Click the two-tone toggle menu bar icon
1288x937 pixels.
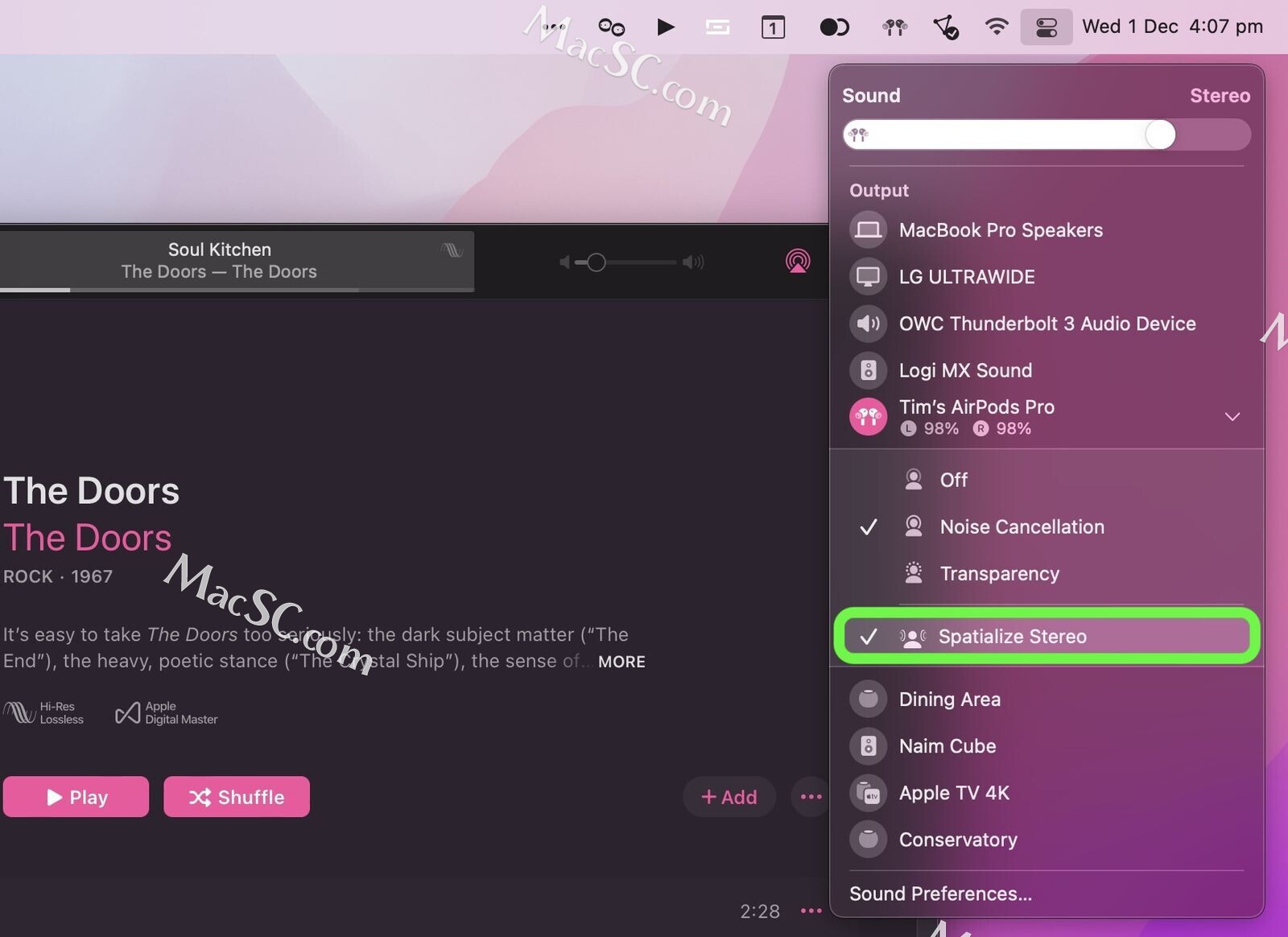(834, 27)
